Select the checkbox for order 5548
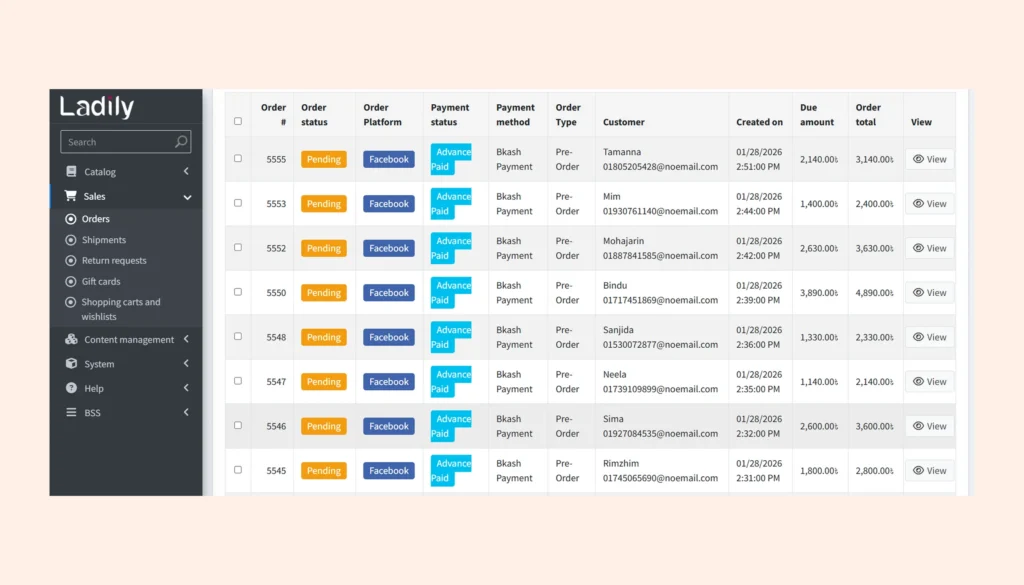 238,337
